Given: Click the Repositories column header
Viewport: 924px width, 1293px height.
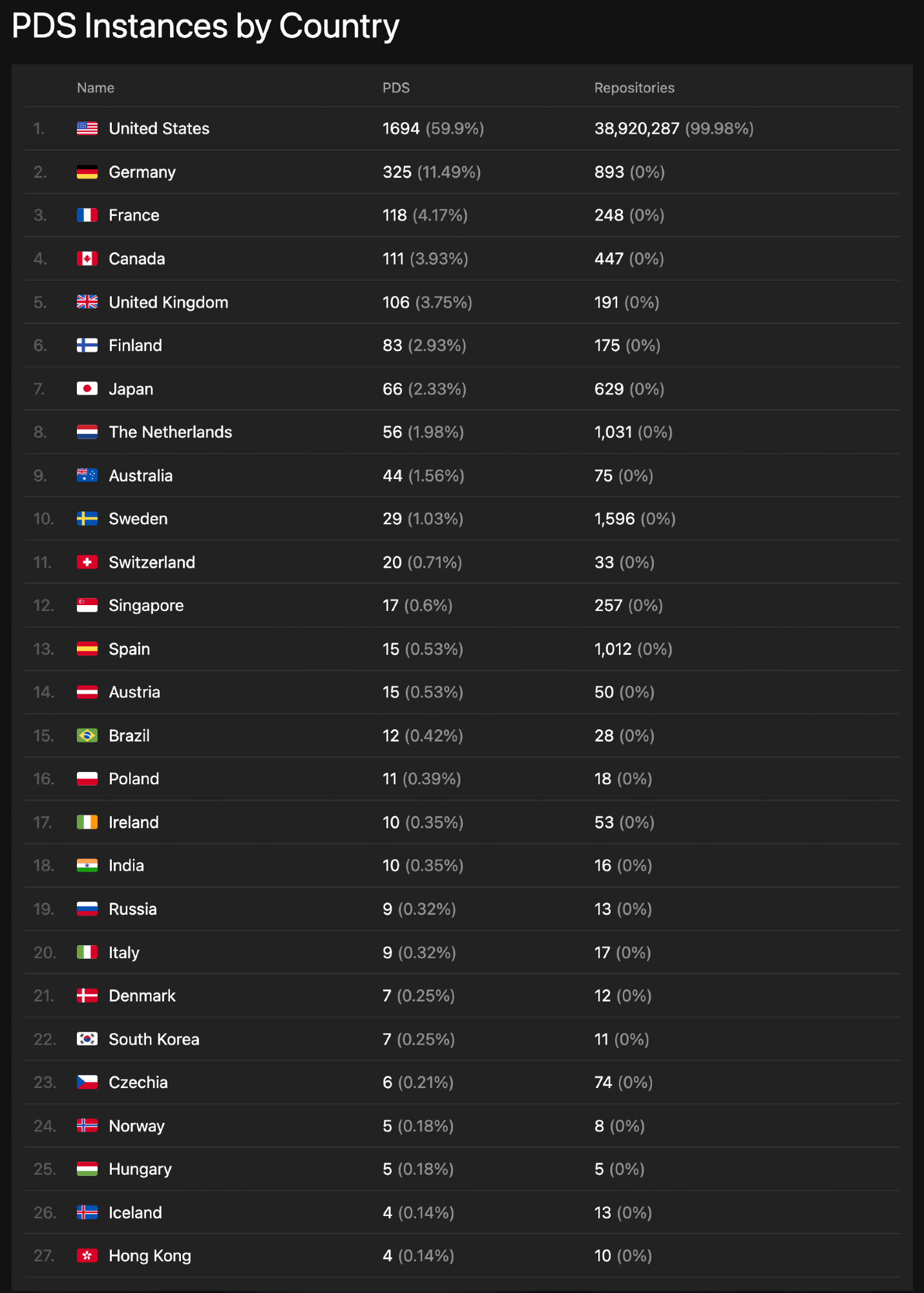Looking at the screenshot, I should (634, 88).
